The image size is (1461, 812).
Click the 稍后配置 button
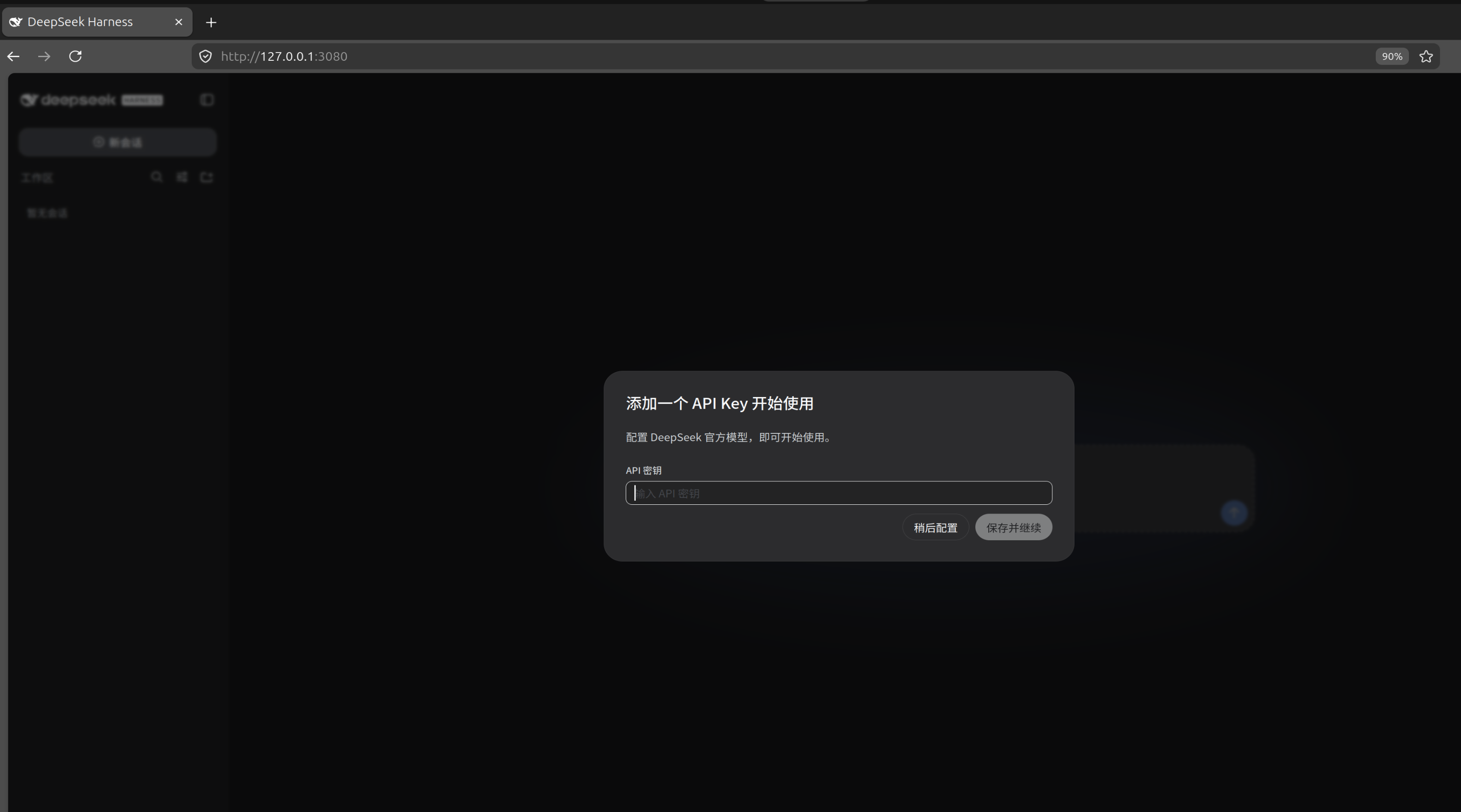coord(935,527)
